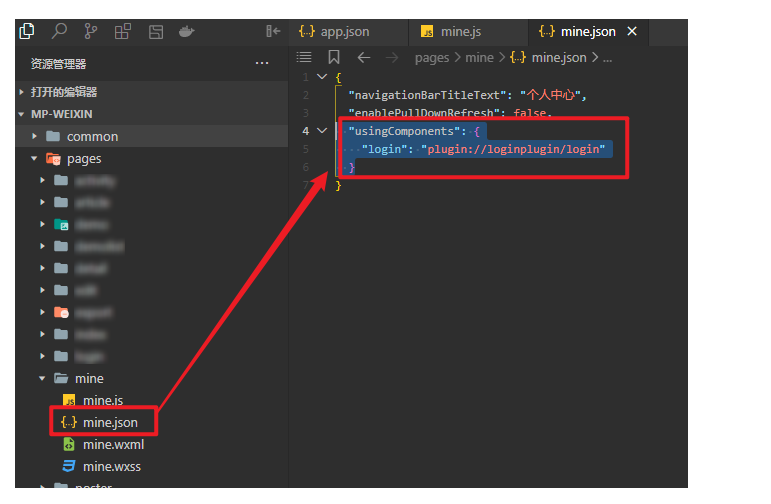The width and height of the screenshot is (771, 504).
Task: Fold the usingComponents block at line 4
Action: [x=322, y=131]
